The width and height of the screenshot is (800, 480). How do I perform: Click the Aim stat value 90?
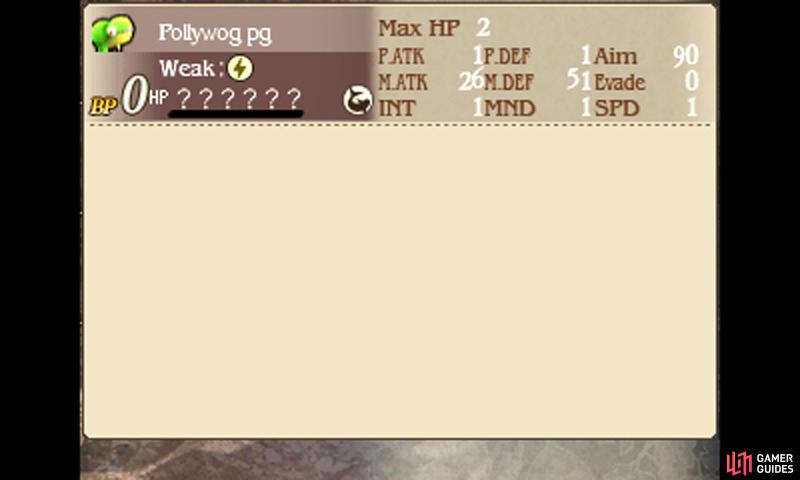coord(685,56)
